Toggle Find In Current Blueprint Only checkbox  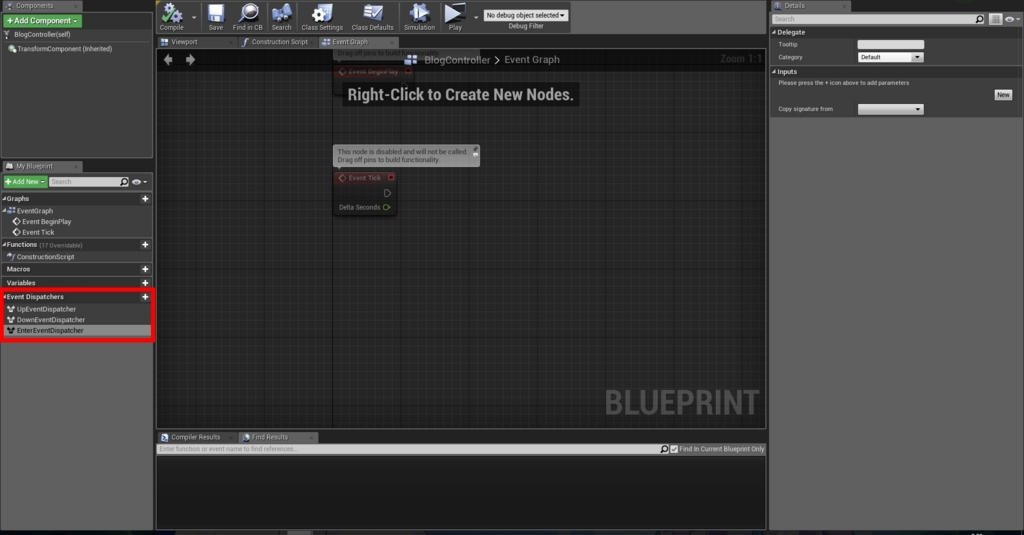tap(674, 449)
